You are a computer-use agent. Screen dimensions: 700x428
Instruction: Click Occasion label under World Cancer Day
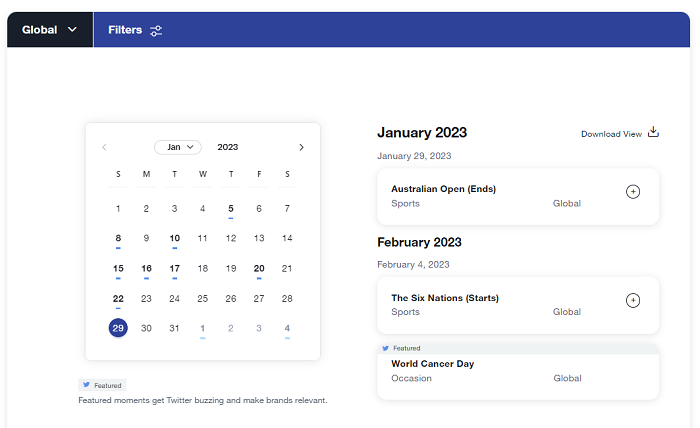(x=411, y=378)
